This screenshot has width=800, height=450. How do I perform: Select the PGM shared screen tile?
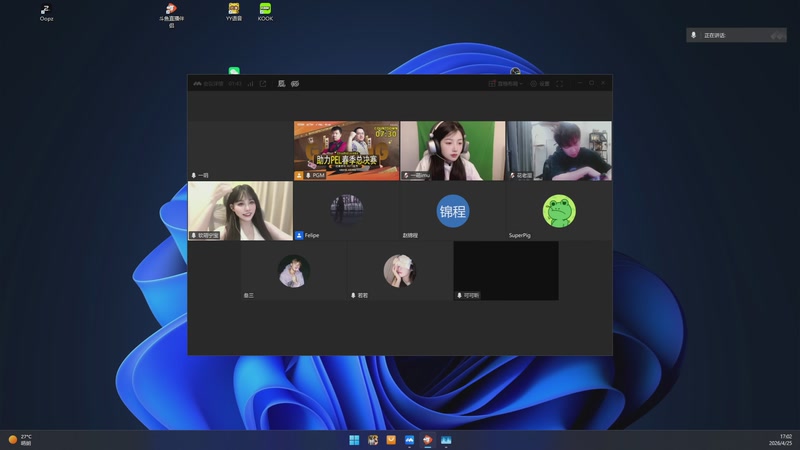coord(346,151)
